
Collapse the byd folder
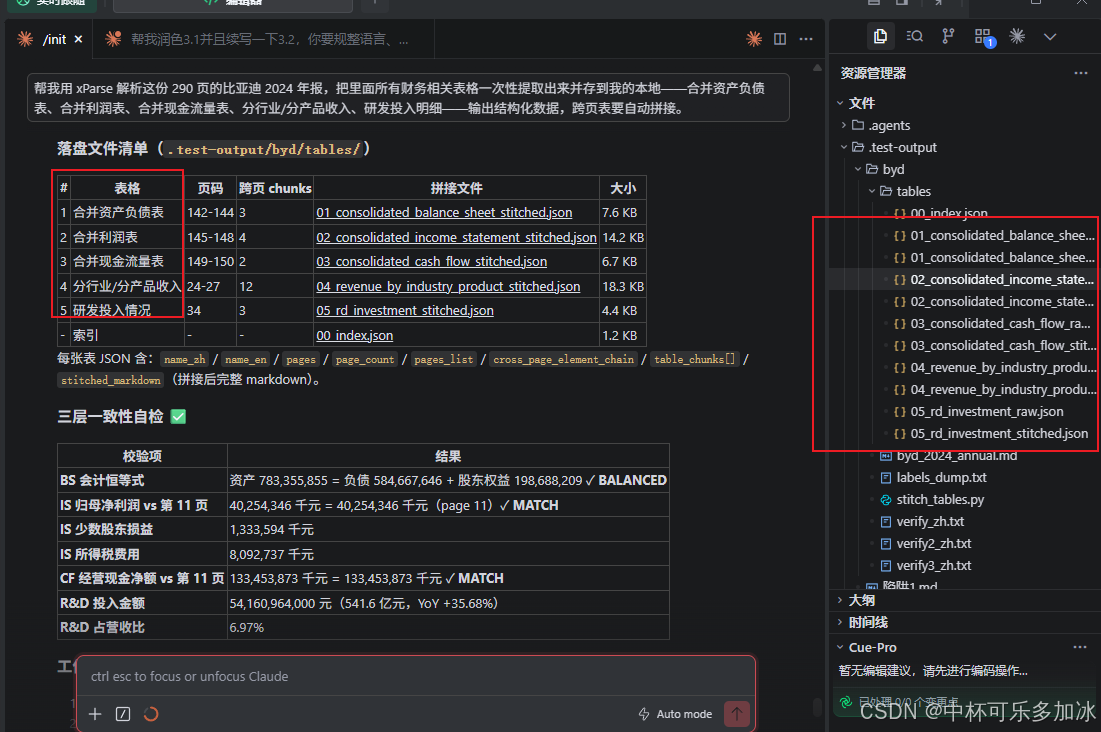click(858, 169)
